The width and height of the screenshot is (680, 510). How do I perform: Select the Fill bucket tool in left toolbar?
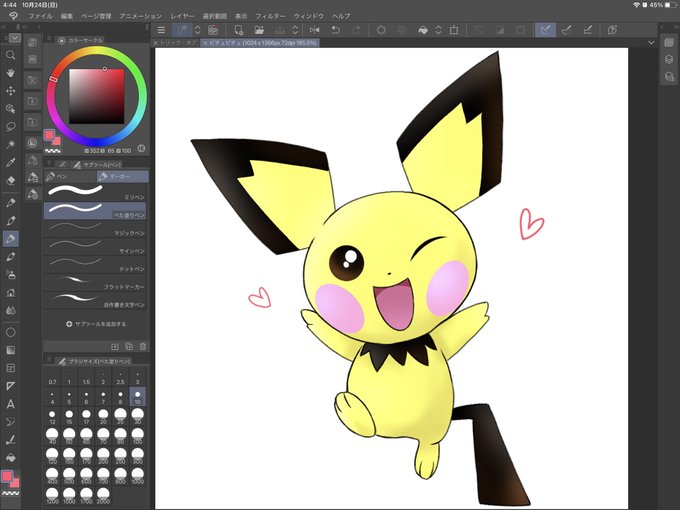tap(10, 458)
